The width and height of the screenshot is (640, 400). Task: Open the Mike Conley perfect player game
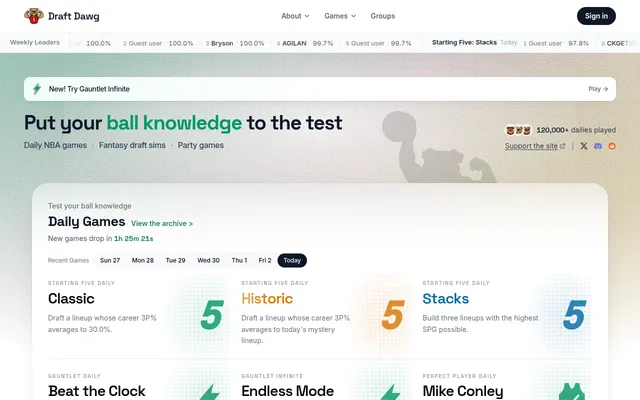click(463, 391)
